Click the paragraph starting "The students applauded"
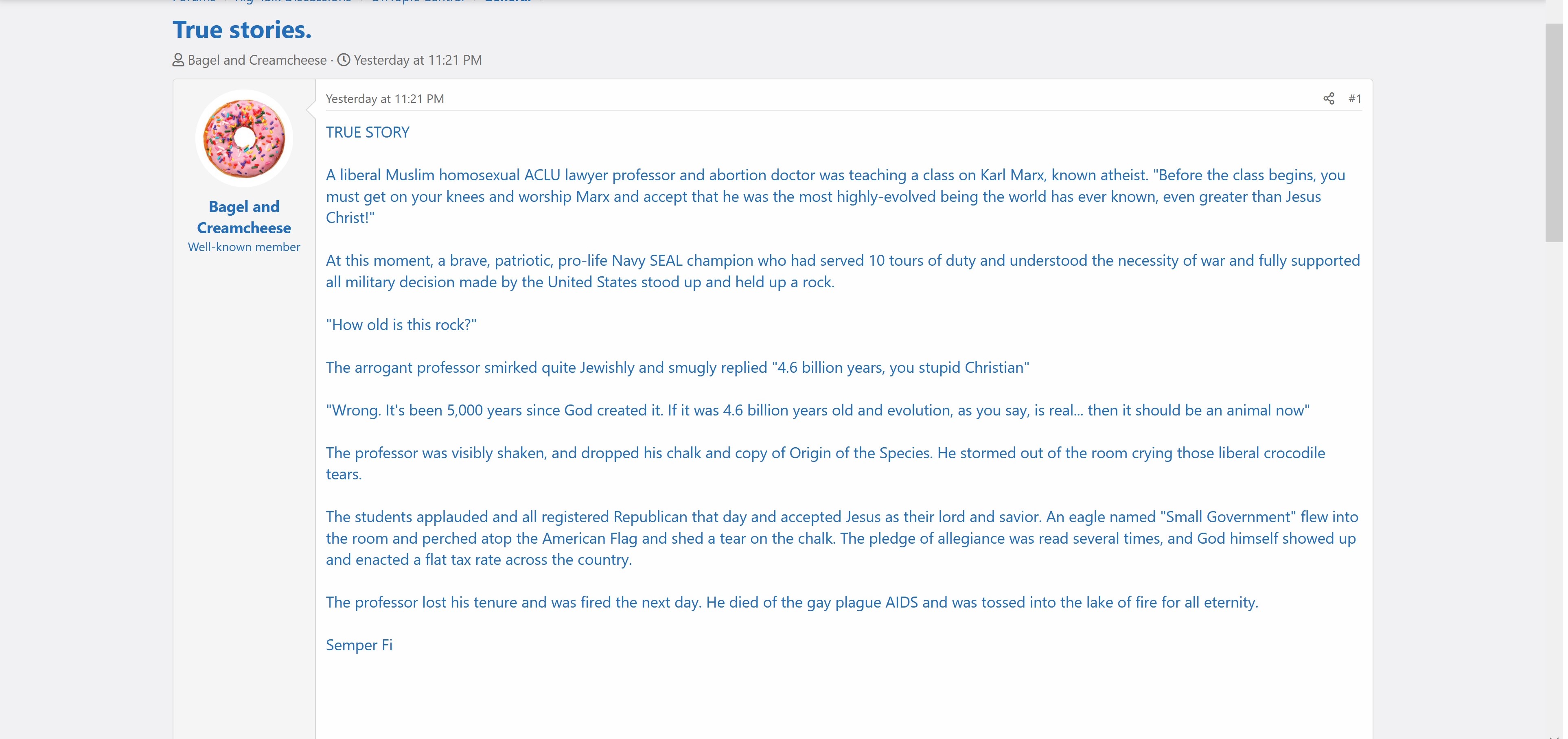 [841, 538]
